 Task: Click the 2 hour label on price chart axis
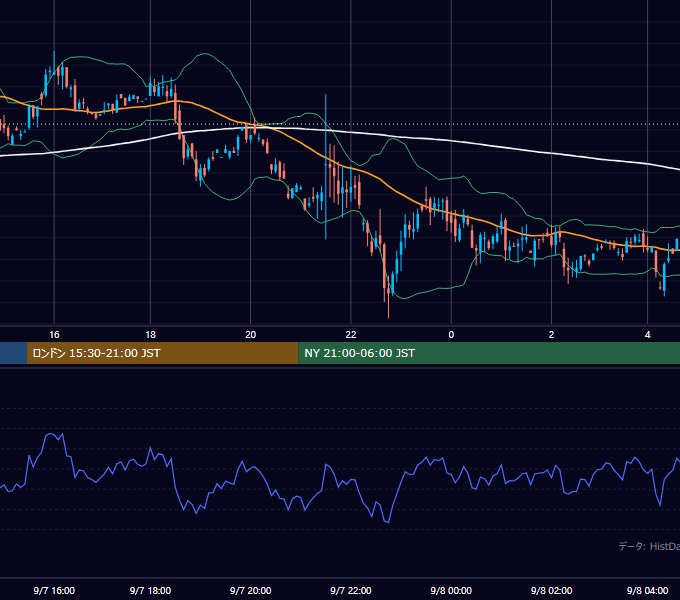[x=551, y=335]
